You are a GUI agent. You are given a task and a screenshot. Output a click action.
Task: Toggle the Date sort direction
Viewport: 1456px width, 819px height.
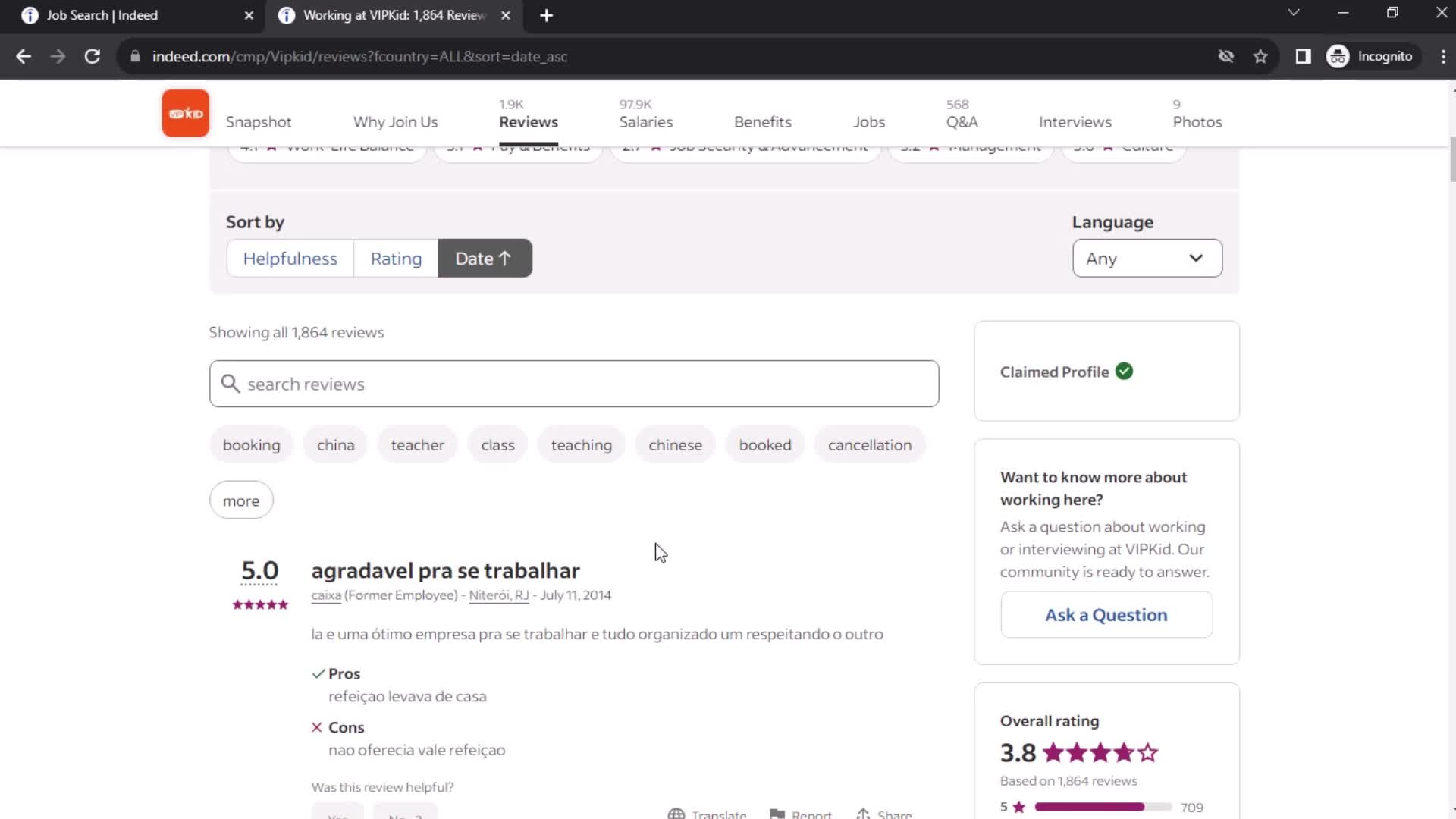pyautogui.click(x=485, y=259)
